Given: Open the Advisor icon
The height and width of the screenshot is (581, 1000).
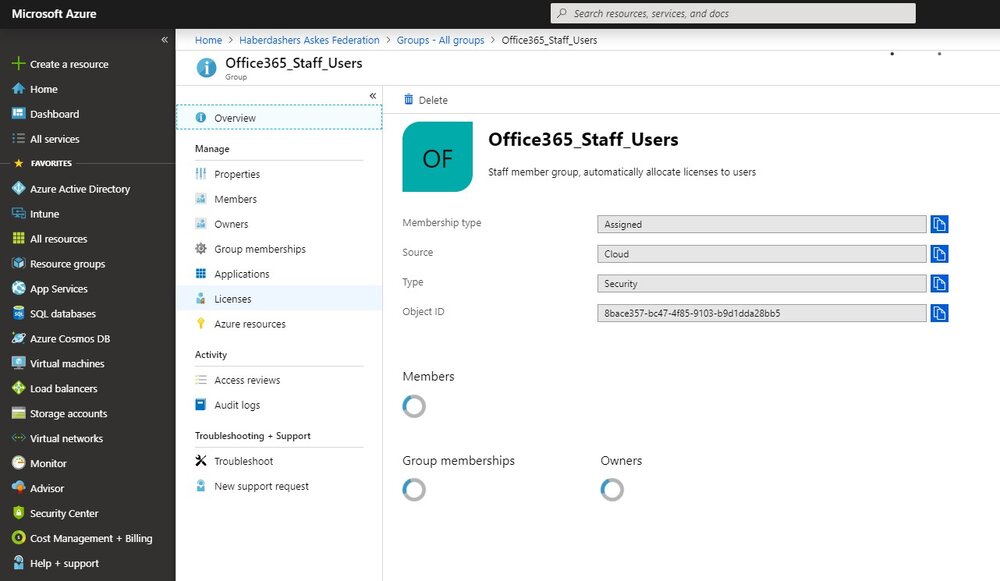Looking at the screenshot, I should (x=18, y=488).
